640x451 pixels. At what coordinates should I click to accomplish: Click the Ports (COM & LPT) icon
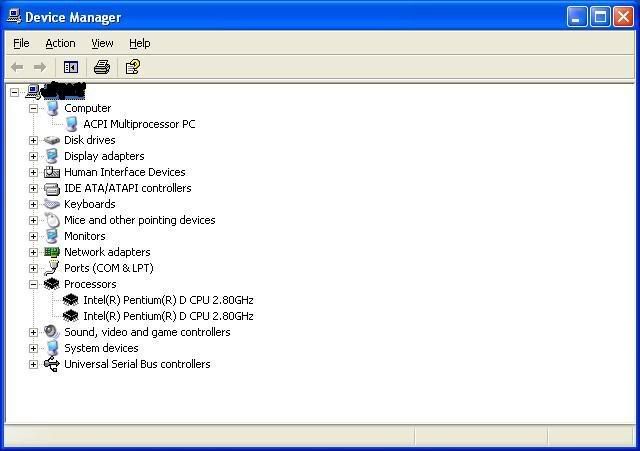tap(52, 268)
